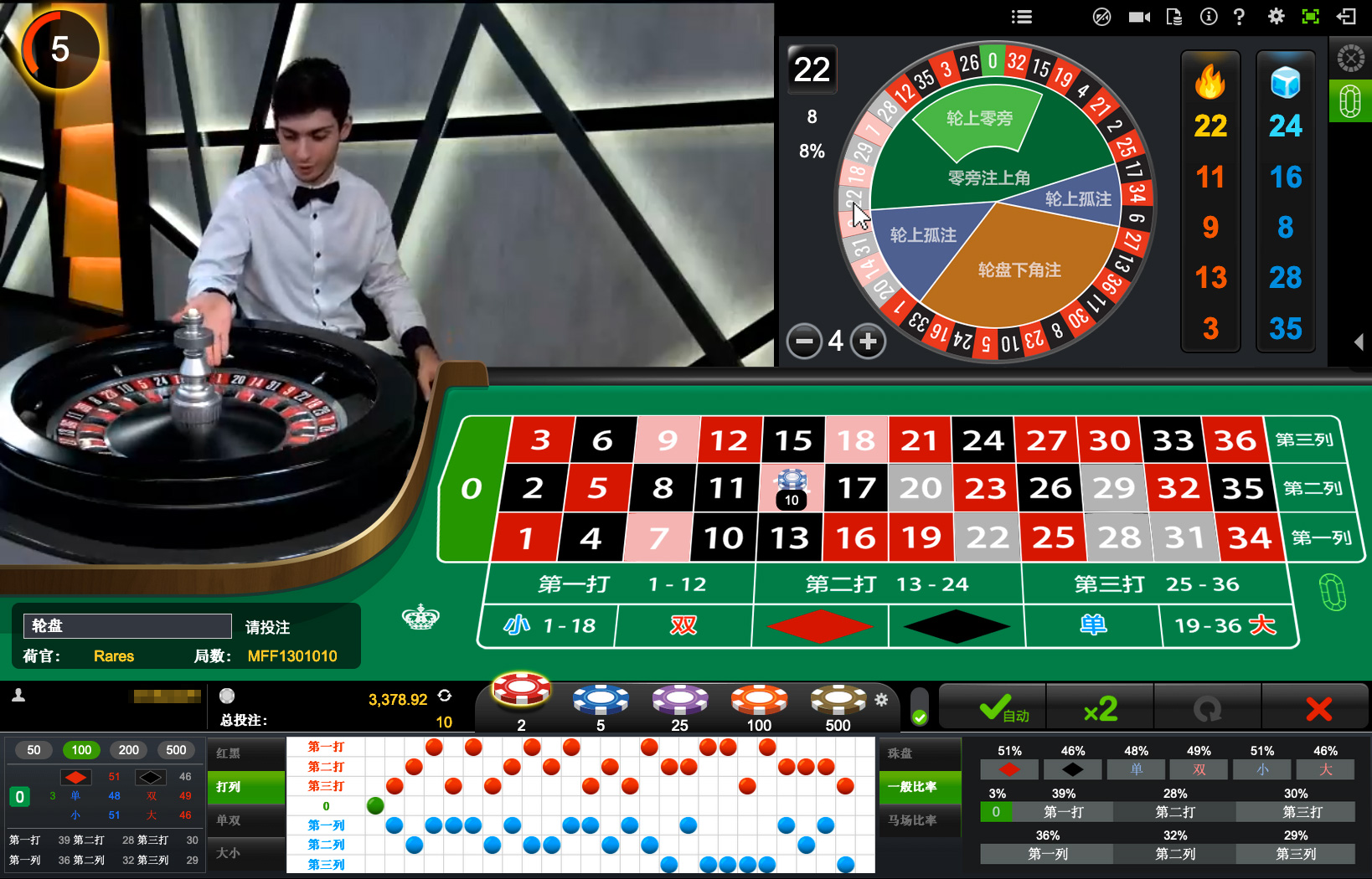Toggle the green fullscreen icon
This screenshot has width=1372, height=879.
(1310, 17)
